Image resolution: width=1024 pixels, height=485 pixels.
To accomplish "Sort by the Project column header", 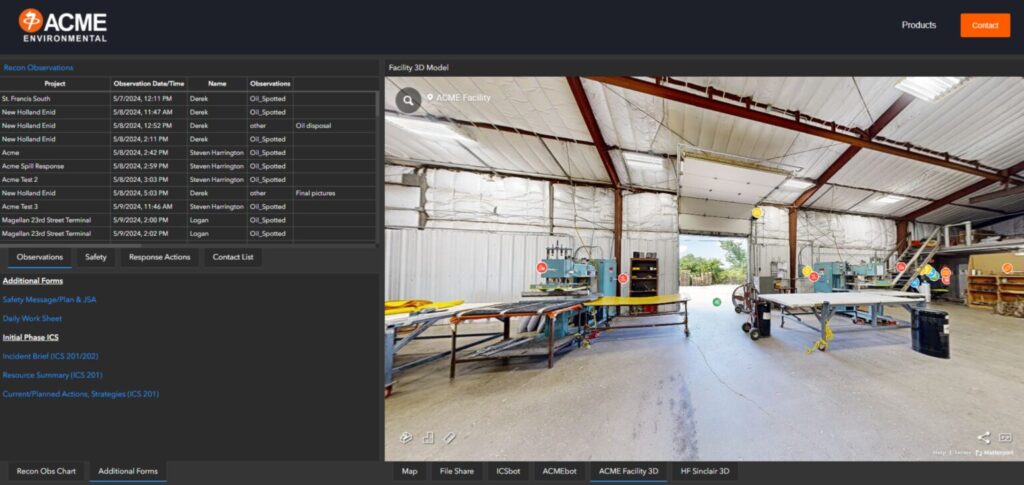I will click(x=55, y=84).
